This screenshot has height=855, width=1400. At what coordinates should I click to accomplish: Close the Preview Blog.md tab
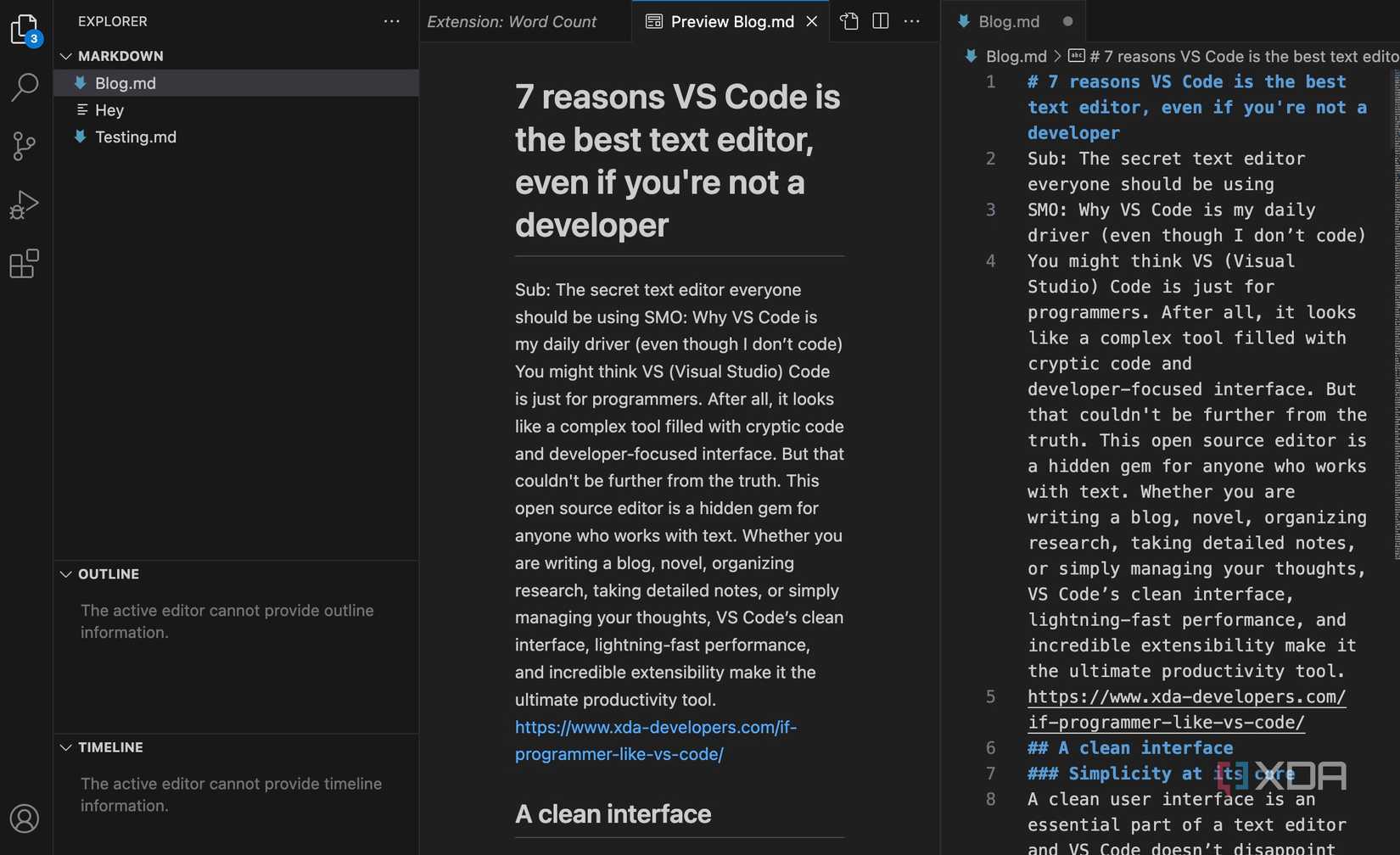pos(811,21)
